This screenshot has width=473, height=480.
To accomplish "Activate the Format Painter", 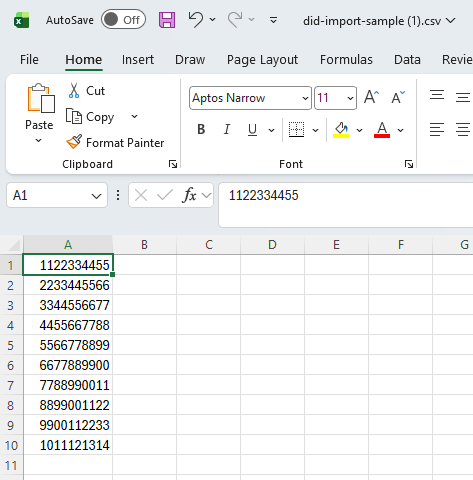I will (115, 143).
